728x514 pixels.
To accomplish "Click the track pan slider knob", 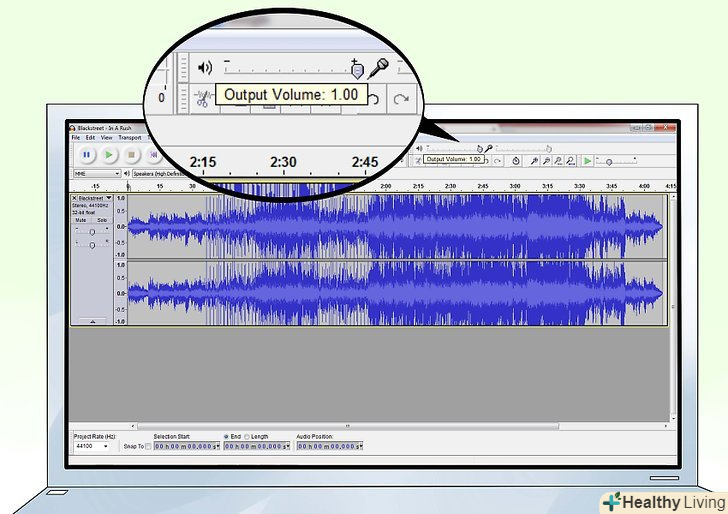I will point(92,245).
